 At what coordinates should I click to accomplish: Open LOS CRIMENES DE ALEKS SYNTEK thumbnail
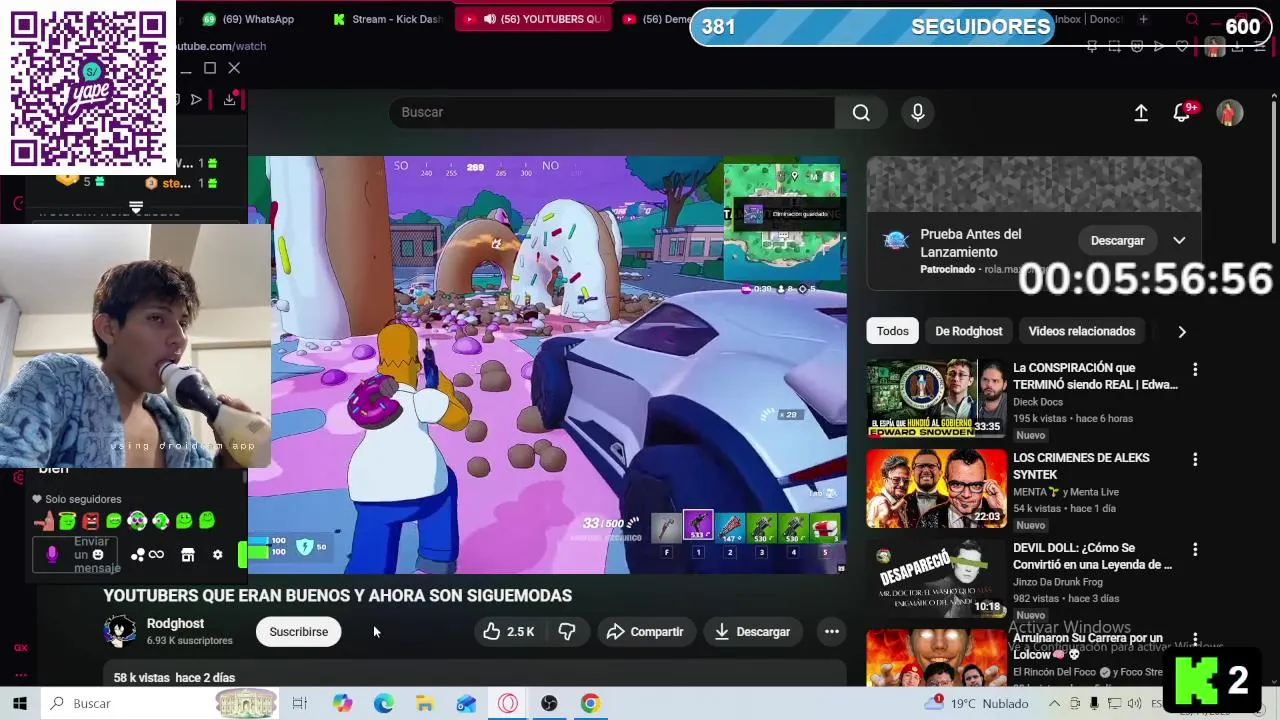[936, 489]
